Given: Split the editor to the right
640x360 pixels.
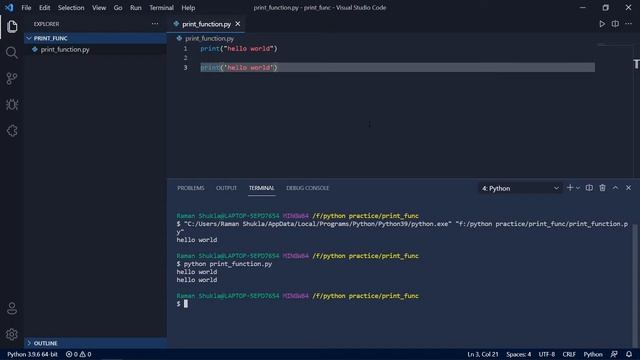Looking at the screenshot, I should point(615,24).
